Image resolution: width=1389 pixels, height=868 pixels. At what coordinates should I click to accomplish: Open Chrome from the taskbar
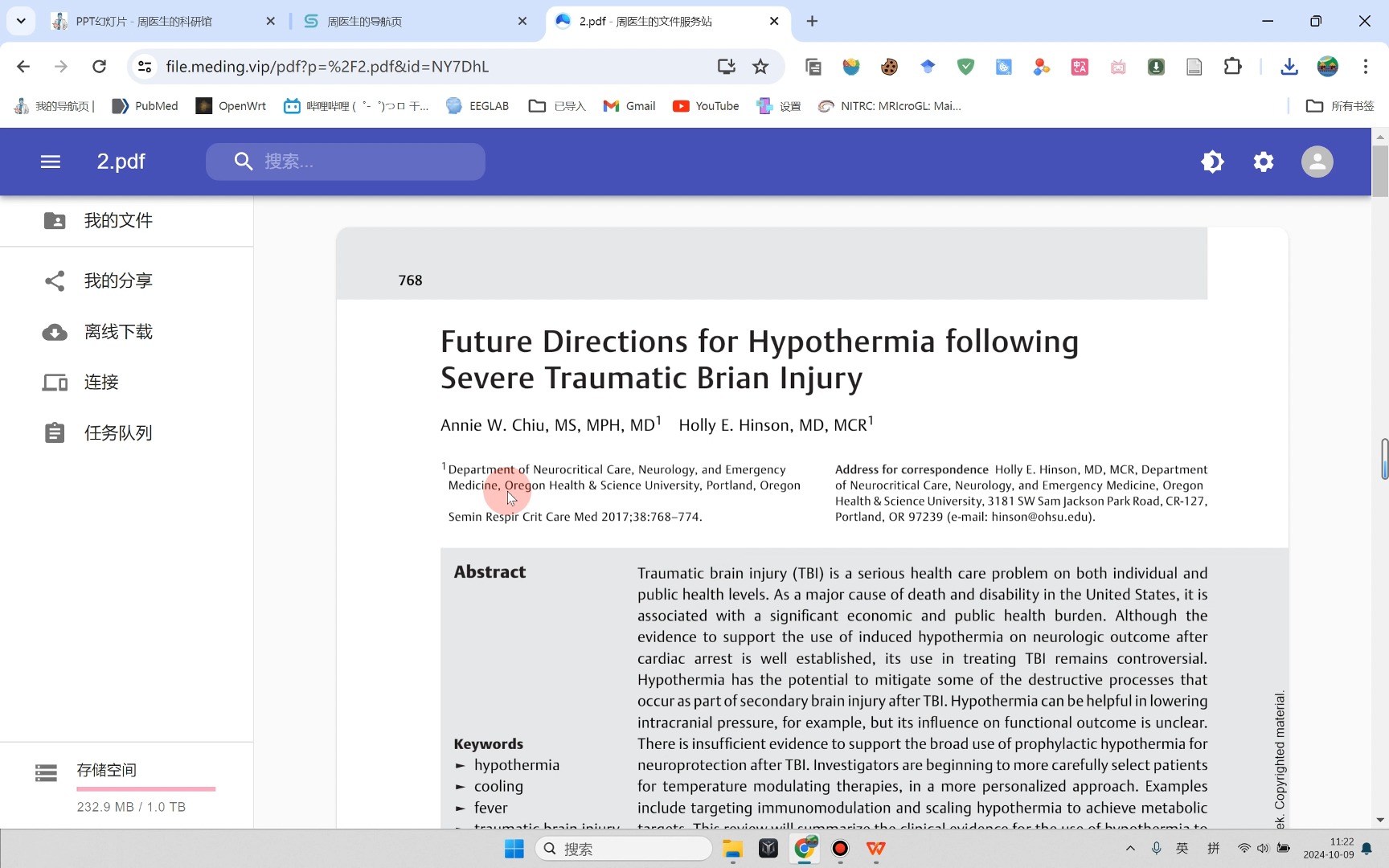point(805,849)
